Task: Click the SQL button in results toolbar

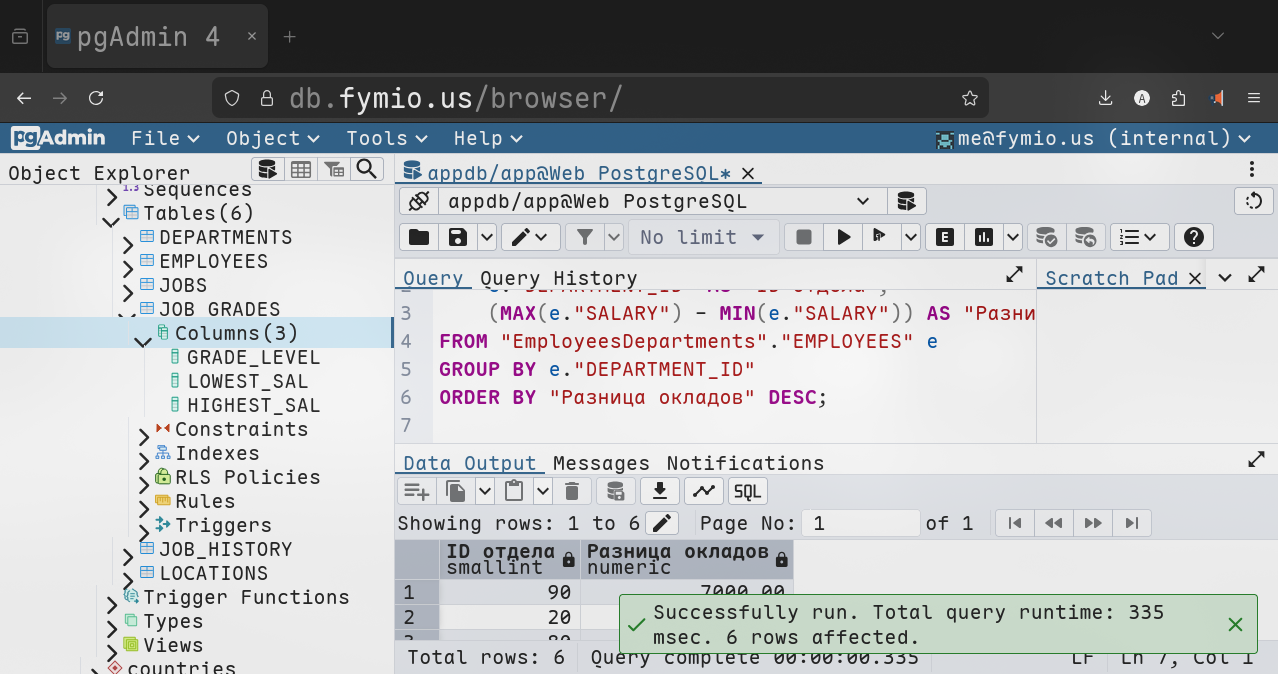Action: (747, 491)
